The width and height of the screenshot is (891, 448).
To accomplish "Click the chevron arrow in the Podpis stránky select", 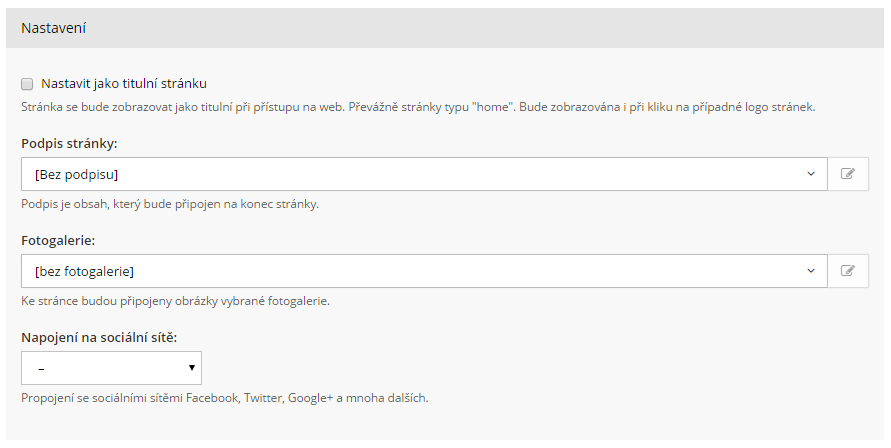I will [x=811, y=174].
